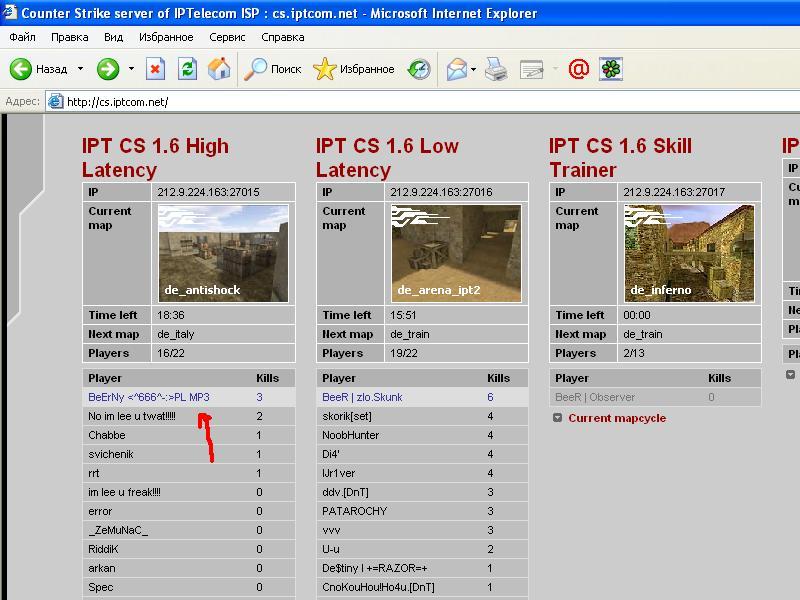This screenshot has width=800, height=600.
Task: Go to Home page icon
Action: [x=219, y=69]
